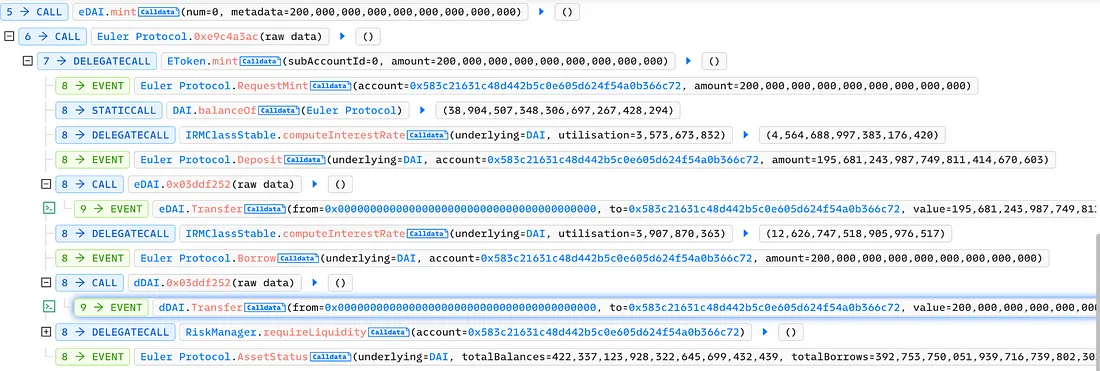Open Calldata badge on the eDAI.Transfer event
Image resolution: width=1100 pixels, height=371 pixels.
click(264, 209)
